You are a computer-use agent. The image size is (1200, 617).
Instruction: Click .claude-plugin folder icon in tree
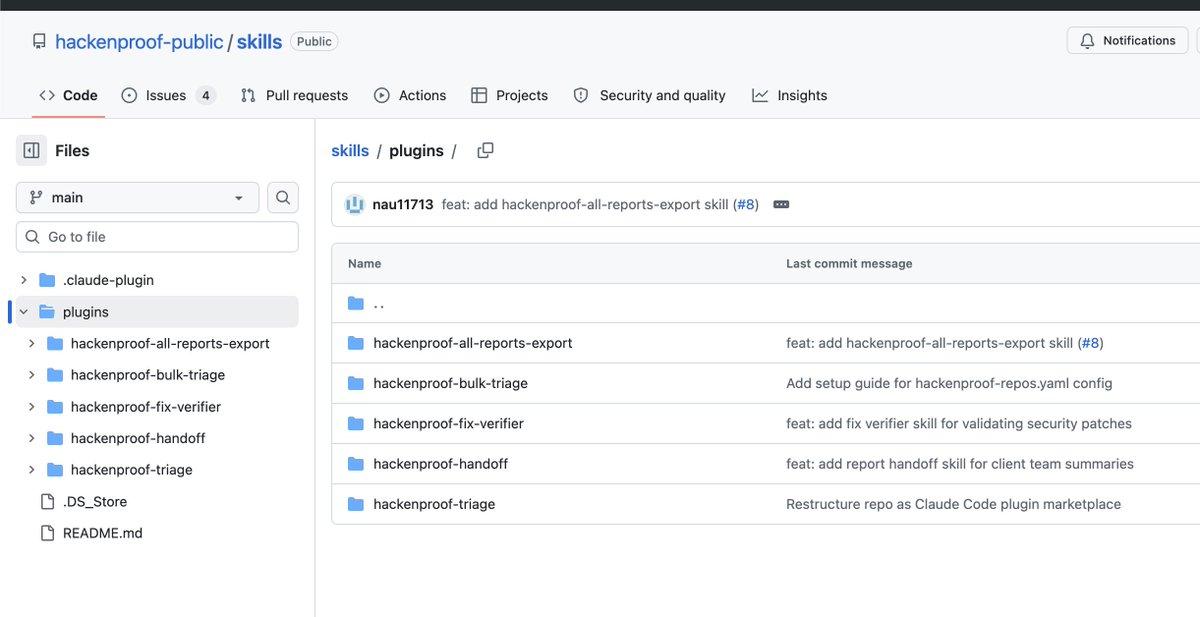47,280
